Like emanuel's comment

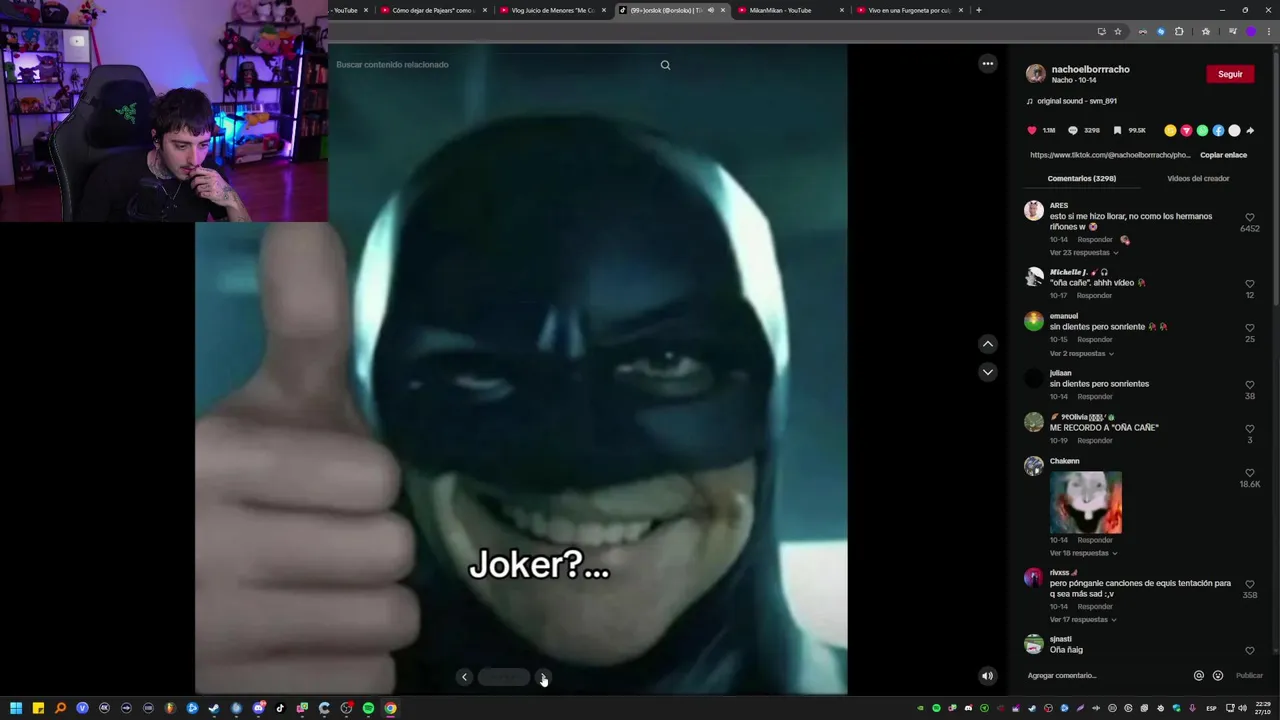click(1250, 328)
